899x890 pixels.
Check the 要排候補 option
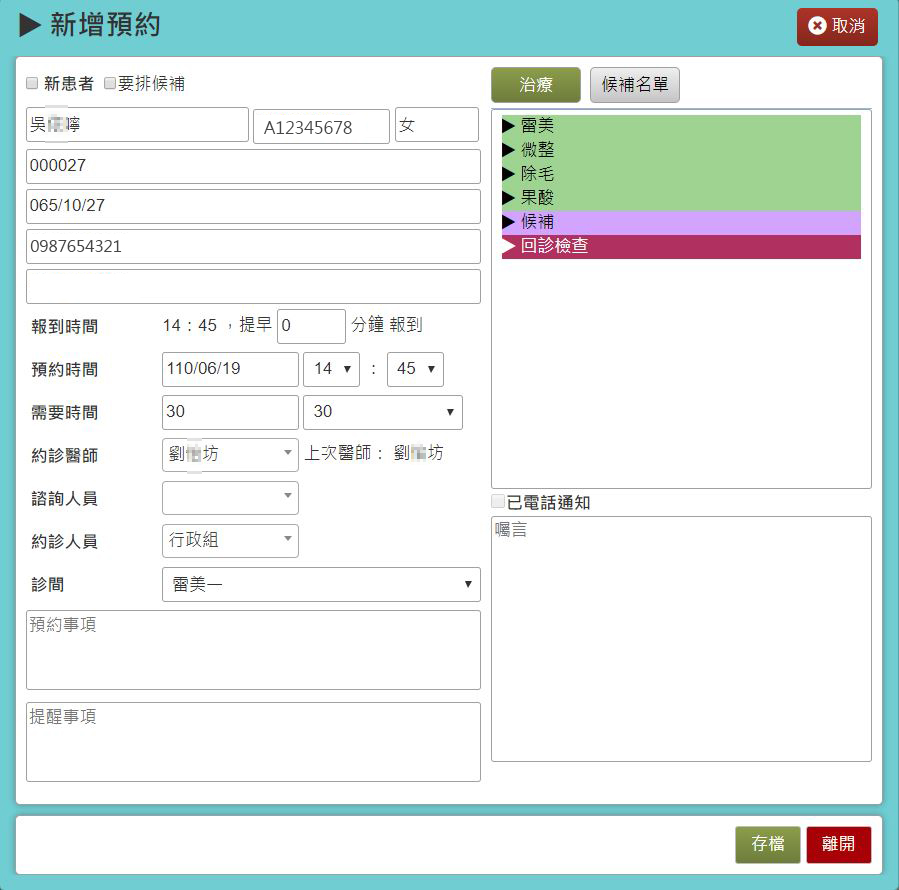(110, 84)
